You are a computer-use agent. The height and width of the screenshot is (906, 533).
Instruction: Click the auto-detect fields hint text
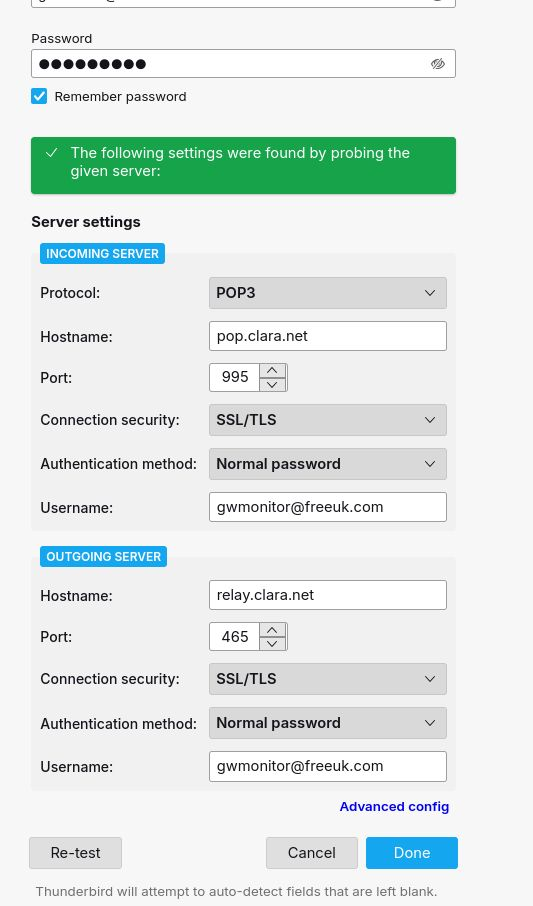236,892
